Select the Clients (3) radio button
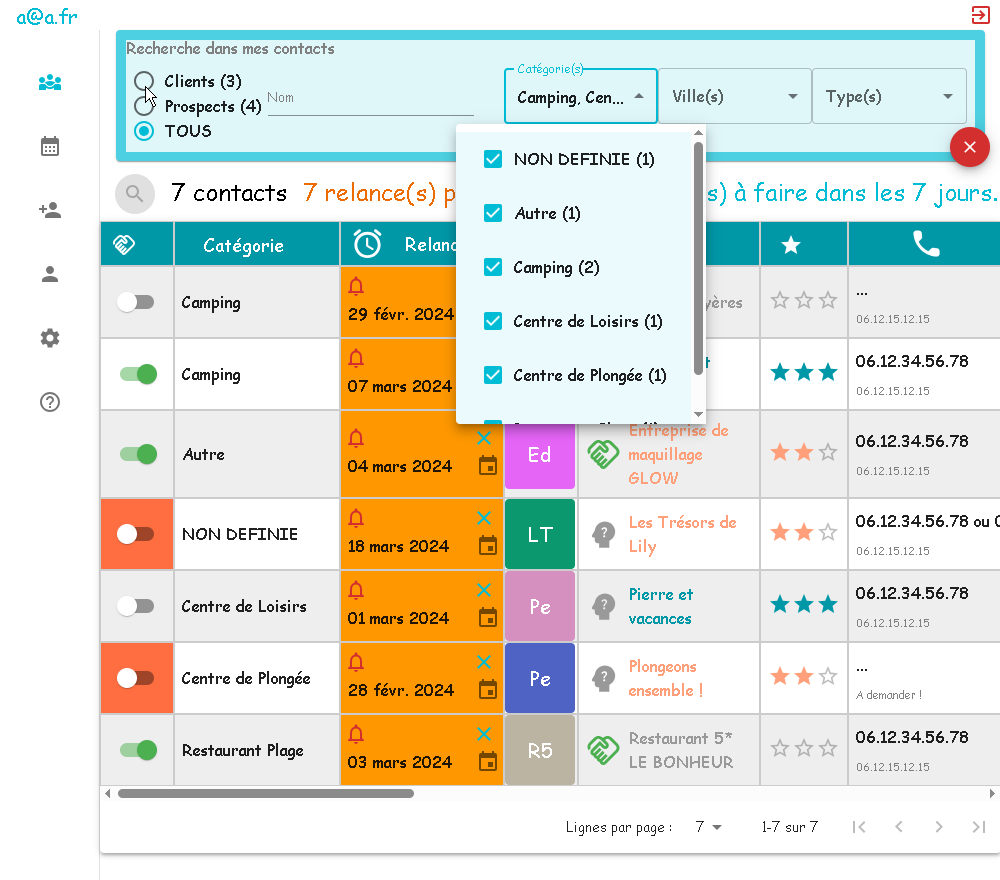Viewport: 1000px width, 880px height. click(x=144, y=81)
